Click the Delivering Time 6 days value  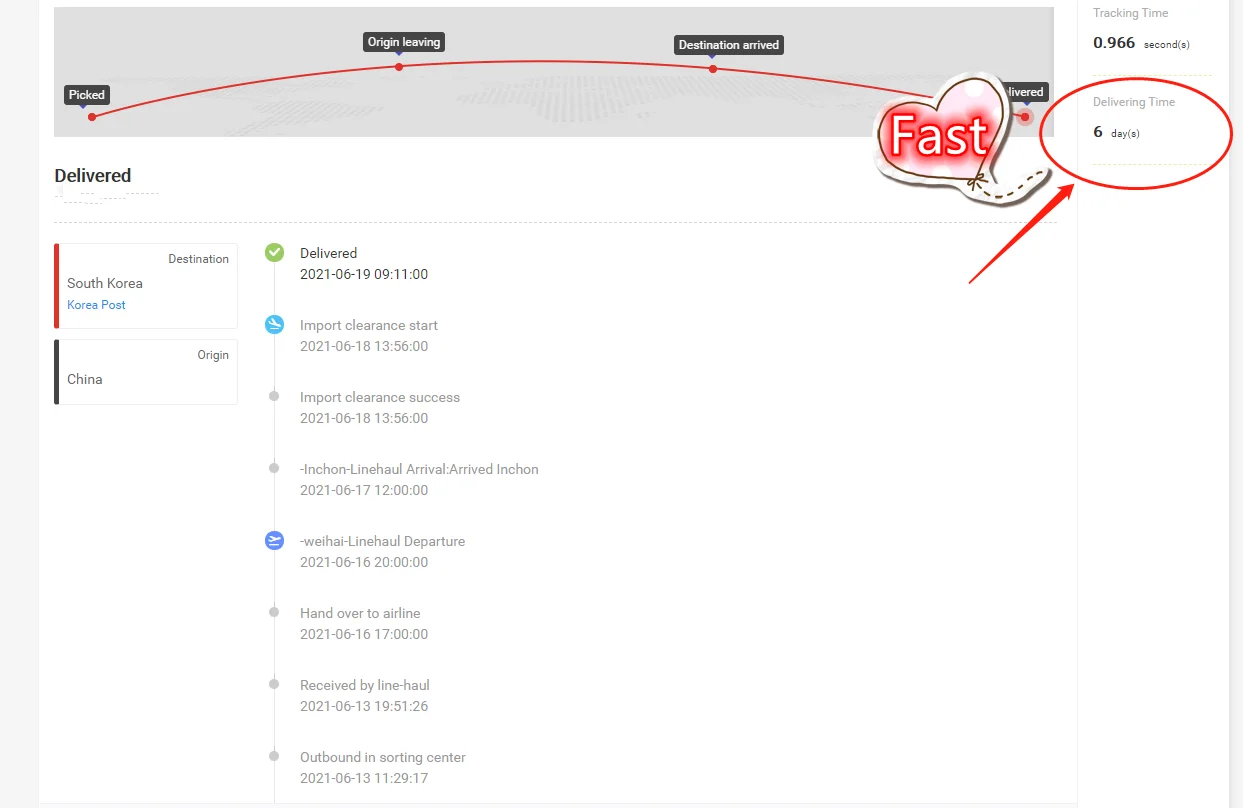(x=1116, y=132)
